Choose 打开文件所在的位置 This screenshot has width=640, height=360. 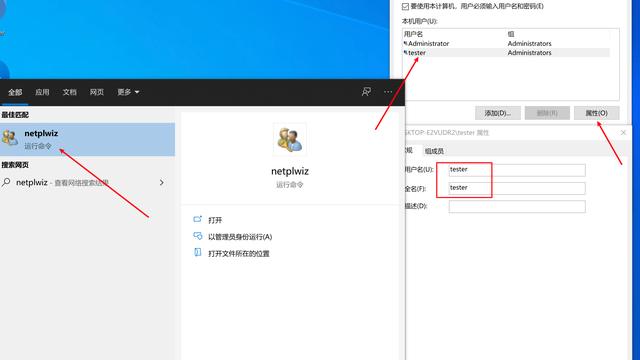pos(239,253)
